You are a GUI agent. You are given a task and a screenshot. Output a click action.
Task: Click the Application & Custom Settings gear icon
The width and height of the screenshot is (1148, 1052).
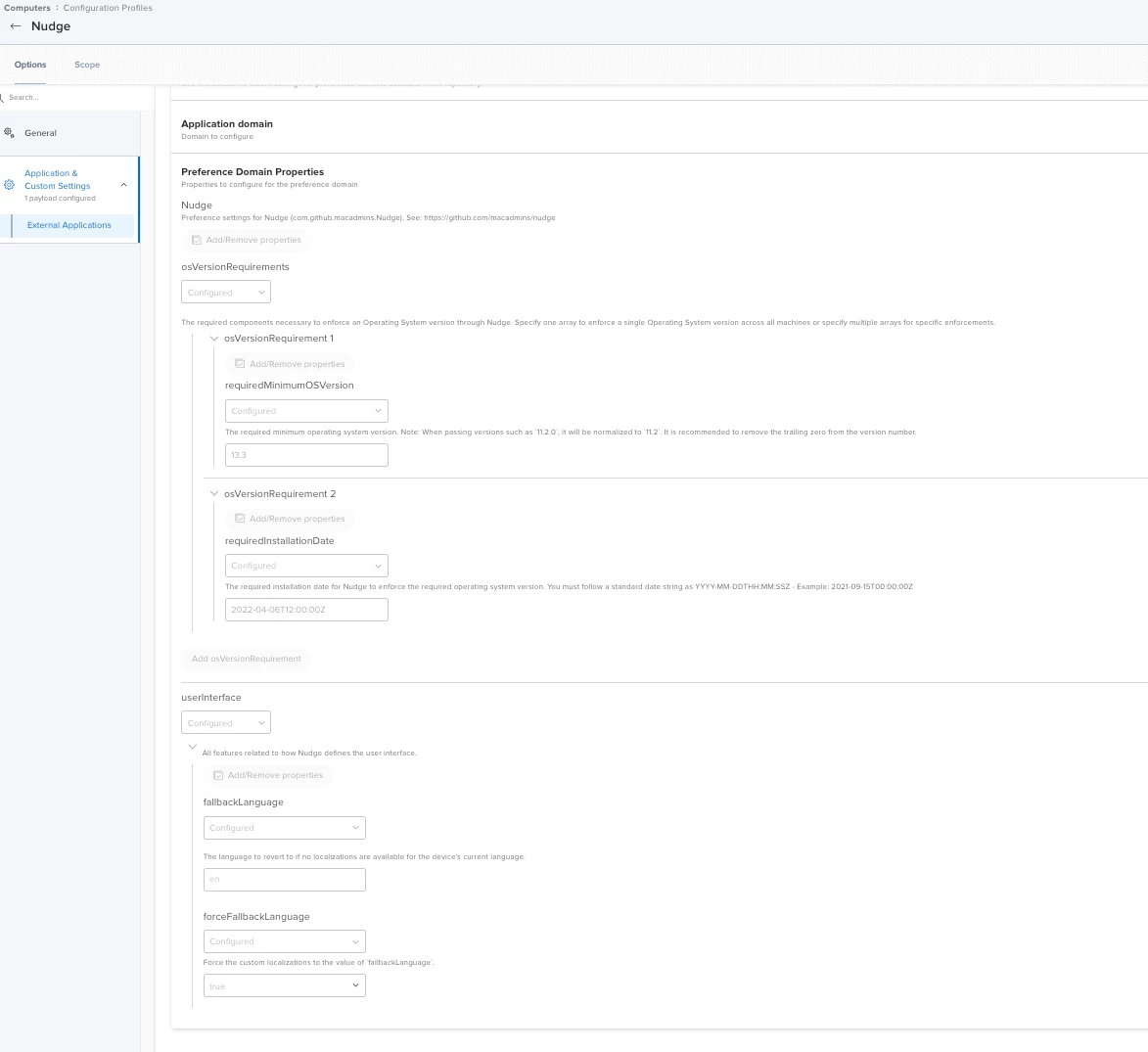tap(9, 185)
